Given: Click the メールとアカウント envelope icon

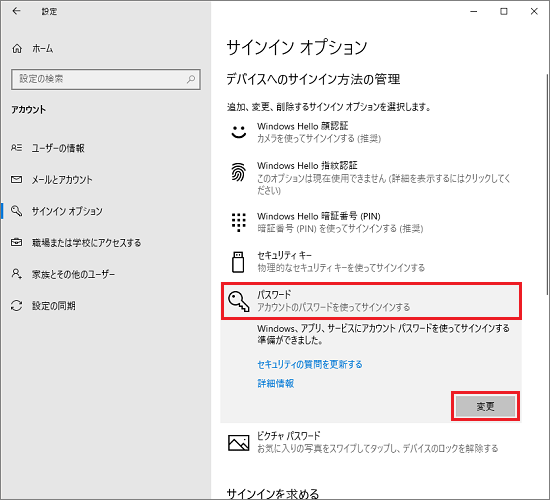Looking at the screenshot, I should click(16, 179).
